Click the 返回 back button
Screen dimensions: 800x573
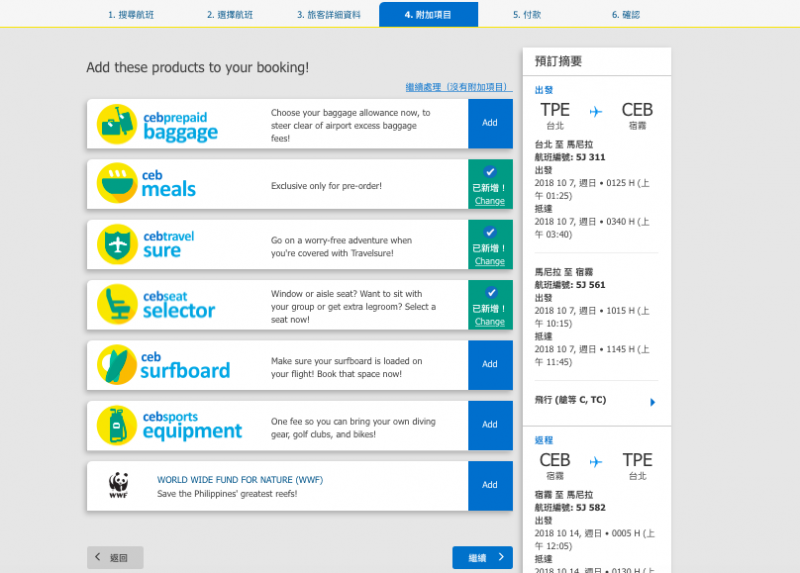pyautogui.click(x=115, y=557)
